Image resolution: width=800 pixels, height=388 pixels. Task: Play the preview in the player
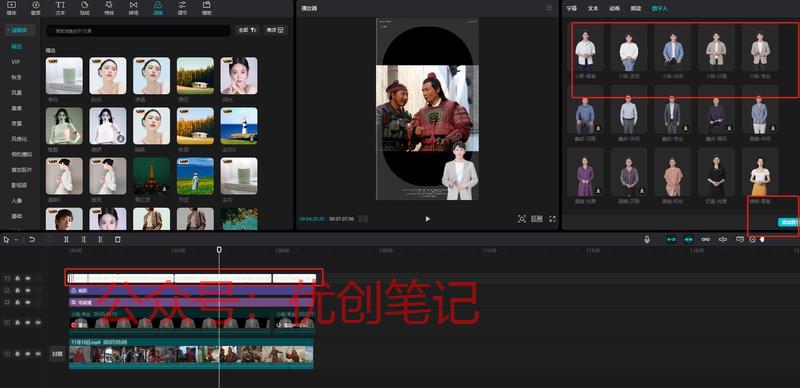(428, 219)
